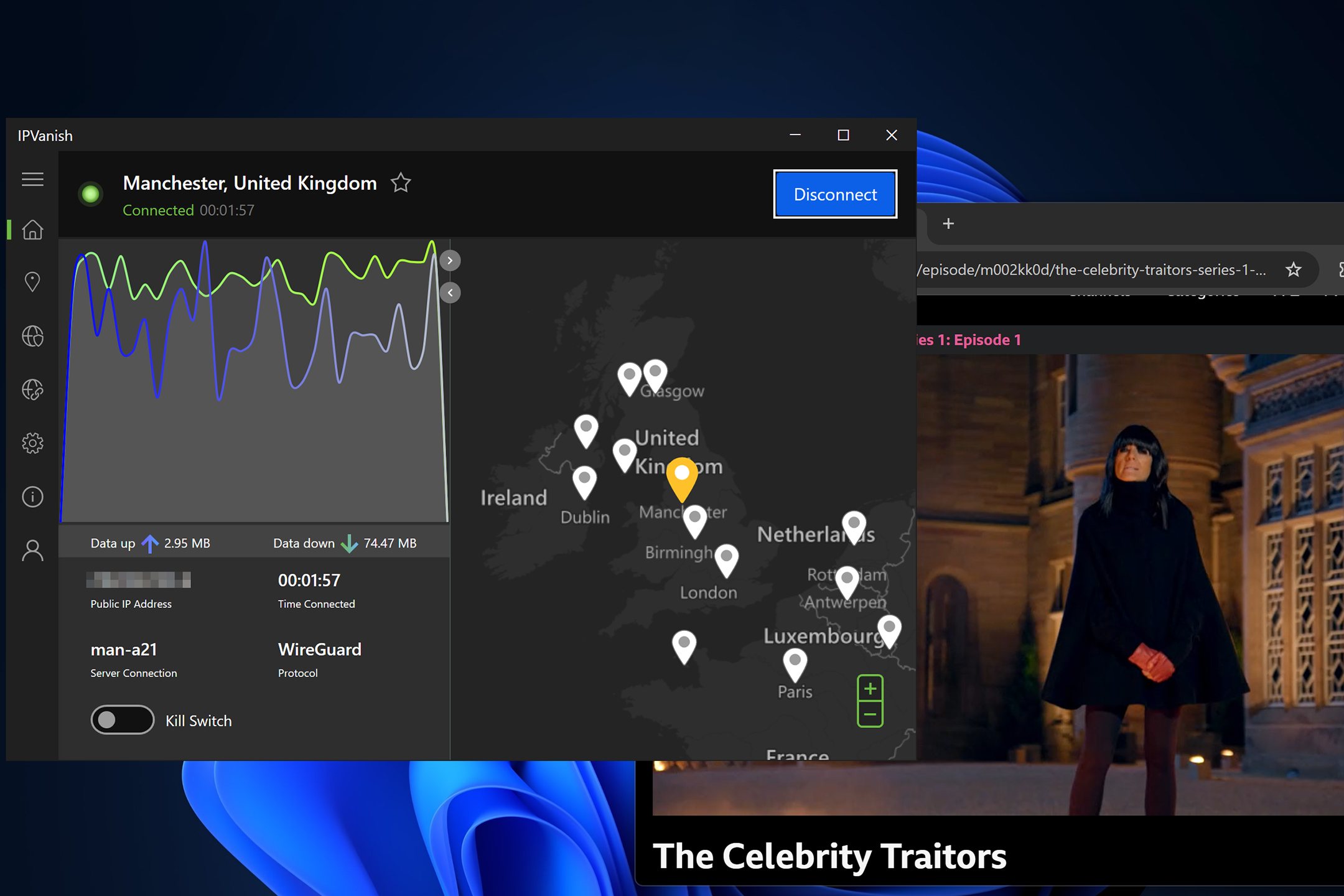Open the Info sidebar icon
Screen dimensions: 1344x896
[x=32, y=497]
